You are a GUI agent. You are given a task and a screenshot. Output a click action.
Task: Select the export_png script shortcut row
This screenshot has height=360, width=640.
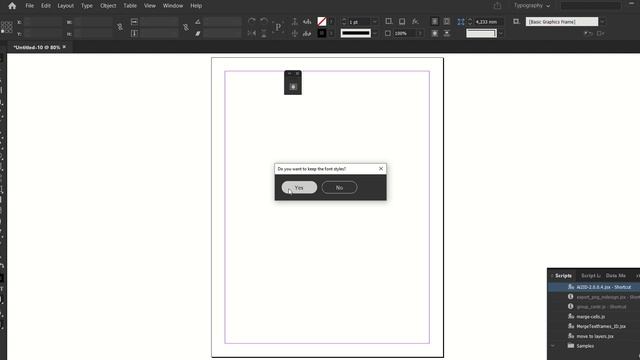594,297
